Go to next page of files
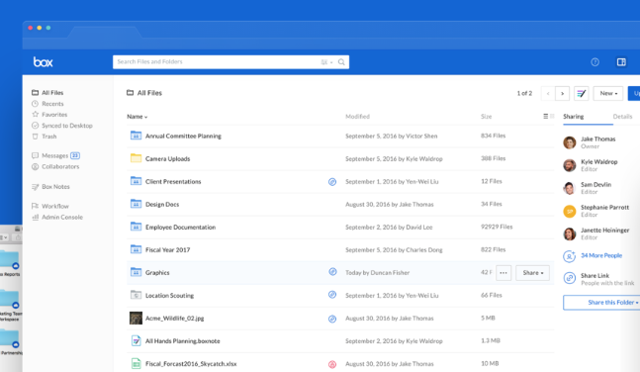Viewport: 640px width, 372px height. [562, 94]
